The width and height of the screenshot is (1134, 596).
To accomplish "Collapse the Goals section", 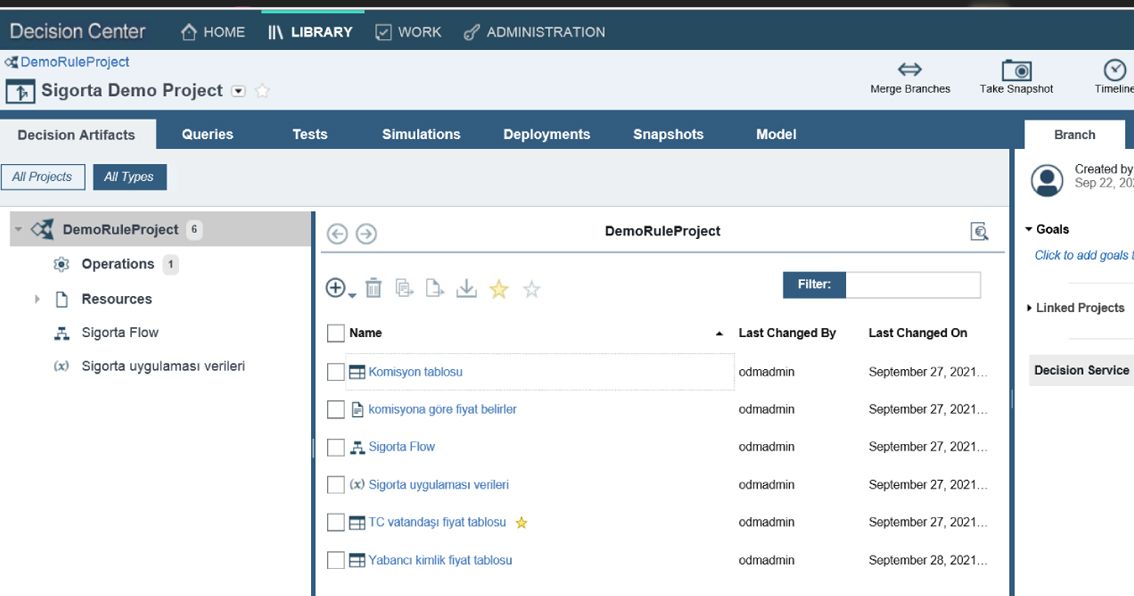I will click(1028, 229).
